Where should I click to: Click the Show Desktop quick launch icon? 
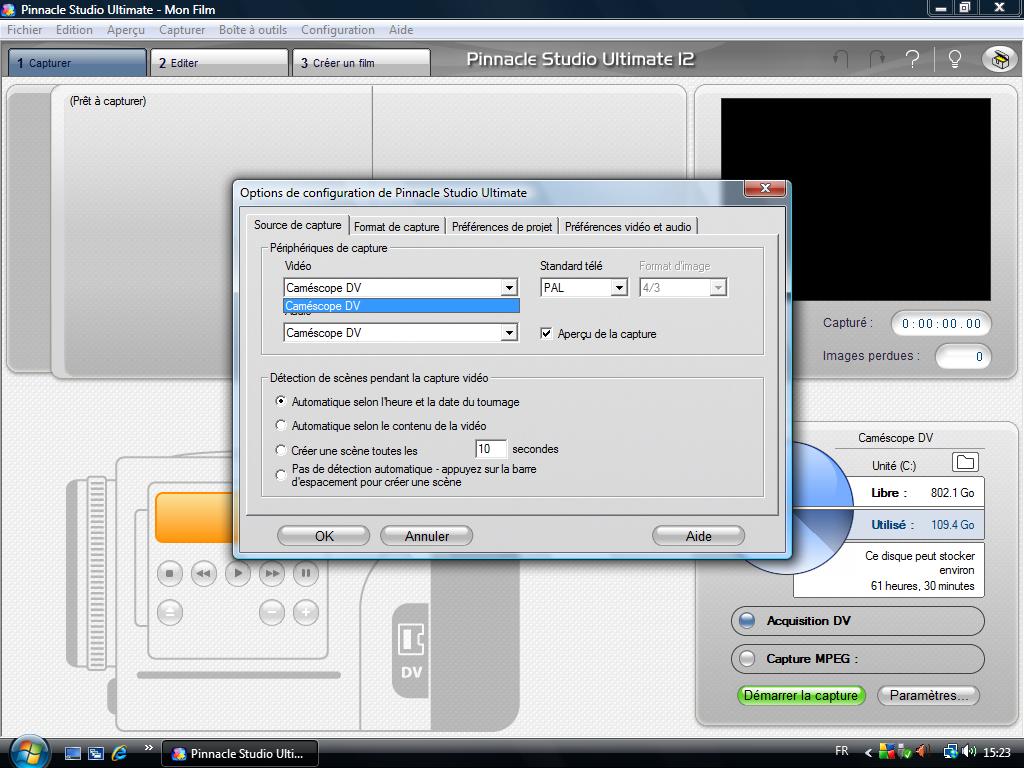(72, 753)
